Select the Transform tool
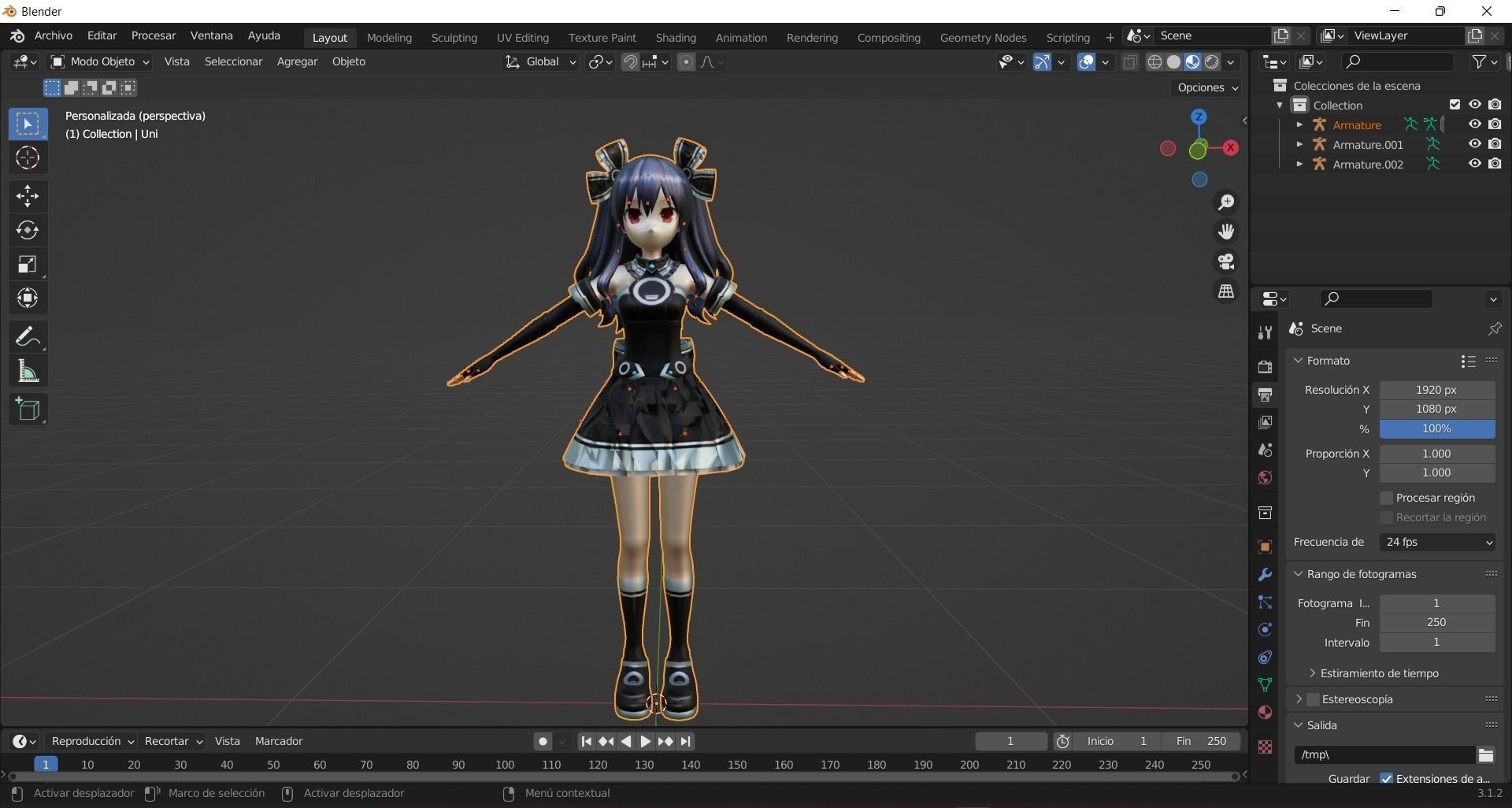This screenshot has height=808, width=1512. pyautogui.click(x=28, y=298)
